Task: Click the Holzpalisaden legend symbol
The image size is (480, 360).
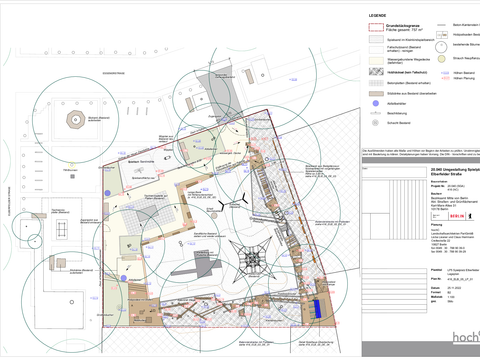Action: [x=442, y=35]
